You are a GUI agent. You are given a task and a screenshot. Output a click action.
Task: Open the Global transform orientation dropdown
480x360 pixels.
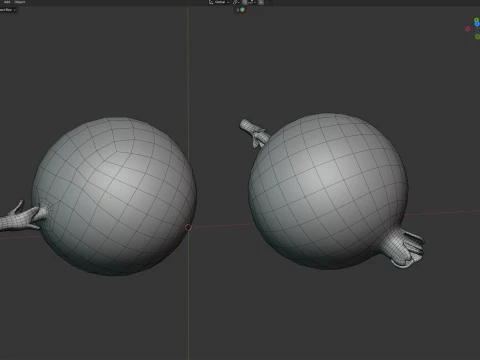(x=219, y=2)
